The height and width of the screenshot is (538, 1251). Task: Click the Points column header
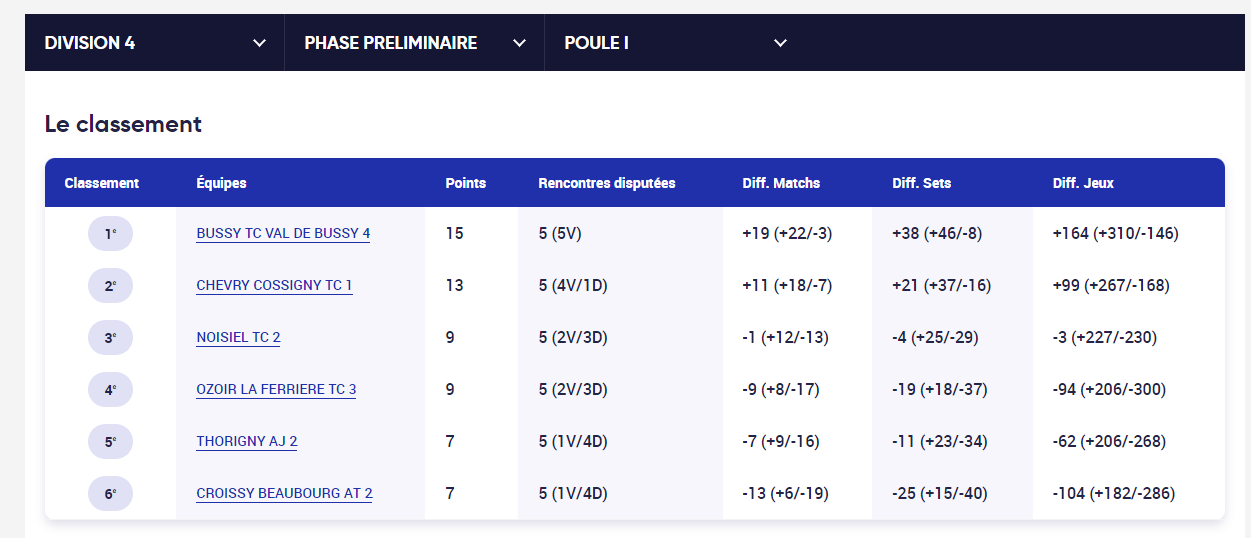(466, 183)
